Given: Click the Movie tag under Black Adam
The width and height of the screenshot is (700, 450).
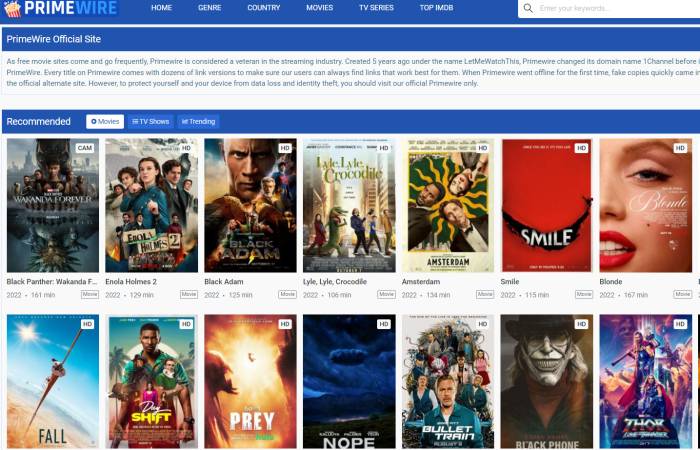Looking at the screenshot, I should pos(288,295).
